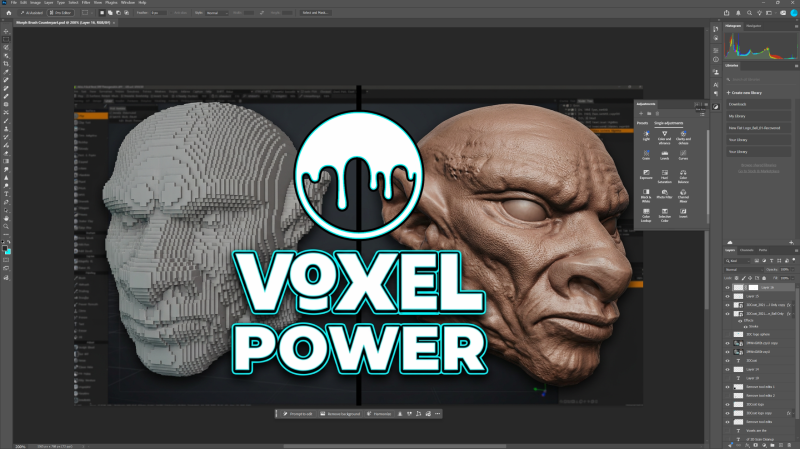Viewport: 800px width, 449px height.
Task: Click the delete layer trash icon
Action: (x=789, y=445)
